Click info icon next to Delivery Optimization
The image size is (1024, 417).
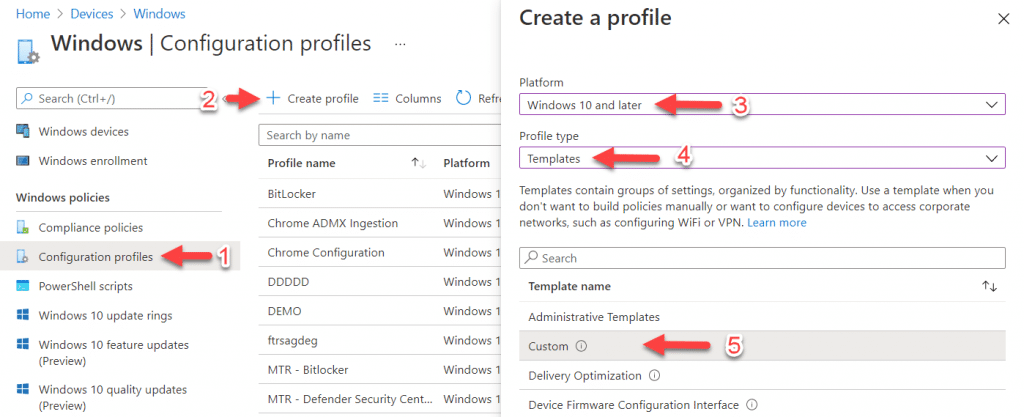point(654,376)
